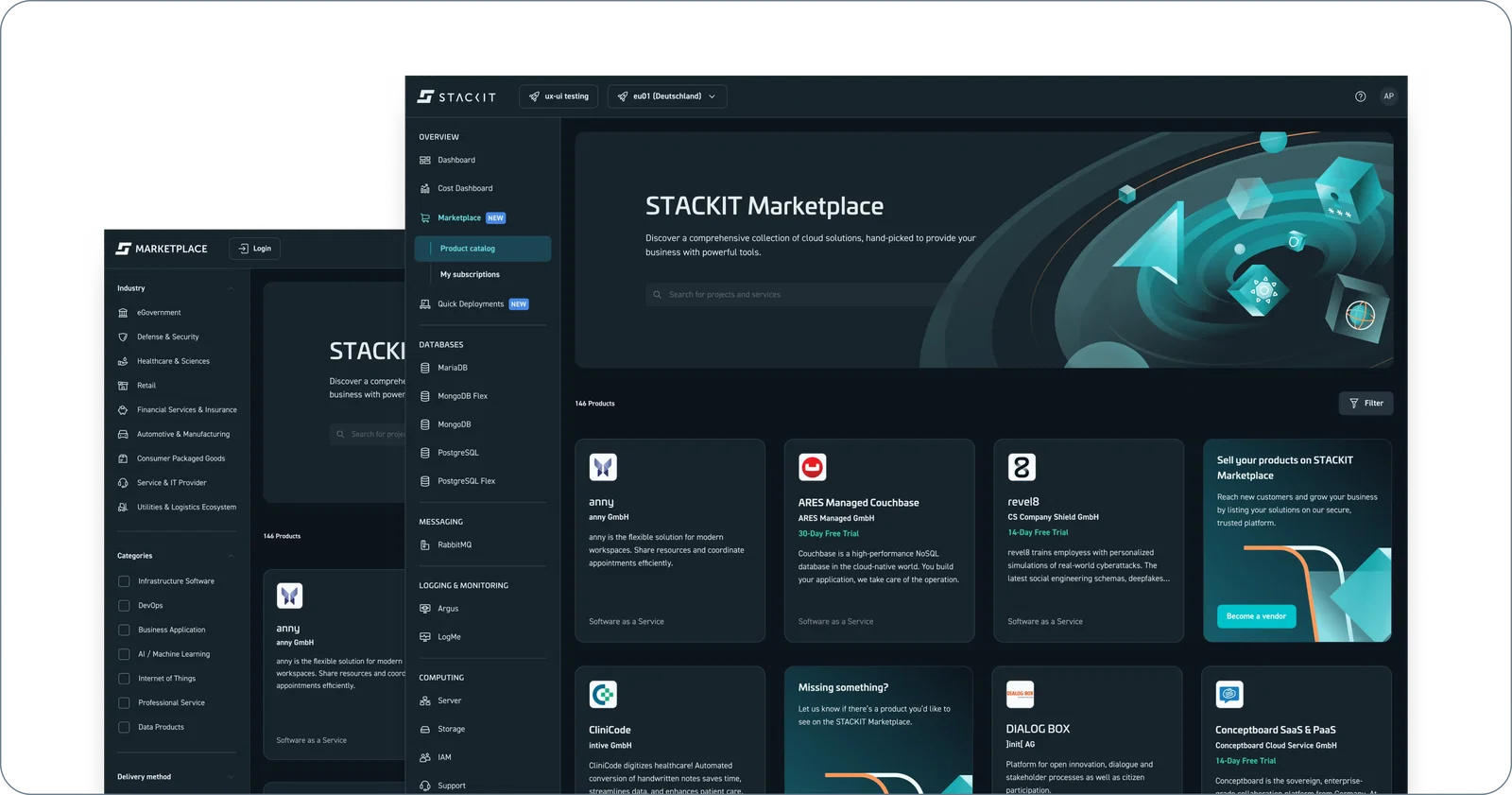This screenshot has width=1512, height=795.
Task: Click the MariaDB database icon
Action: click(425, 368)
